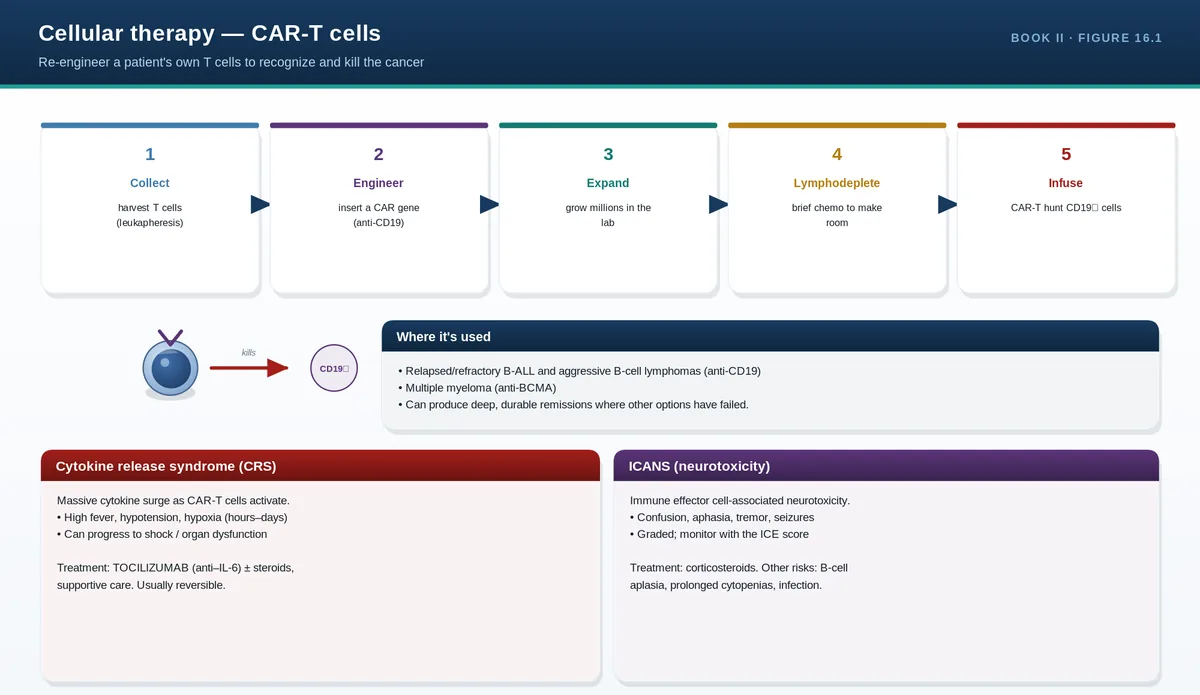Click 'Confusion, aphasia, tremor, seizures' bullet

pos(722,517)
